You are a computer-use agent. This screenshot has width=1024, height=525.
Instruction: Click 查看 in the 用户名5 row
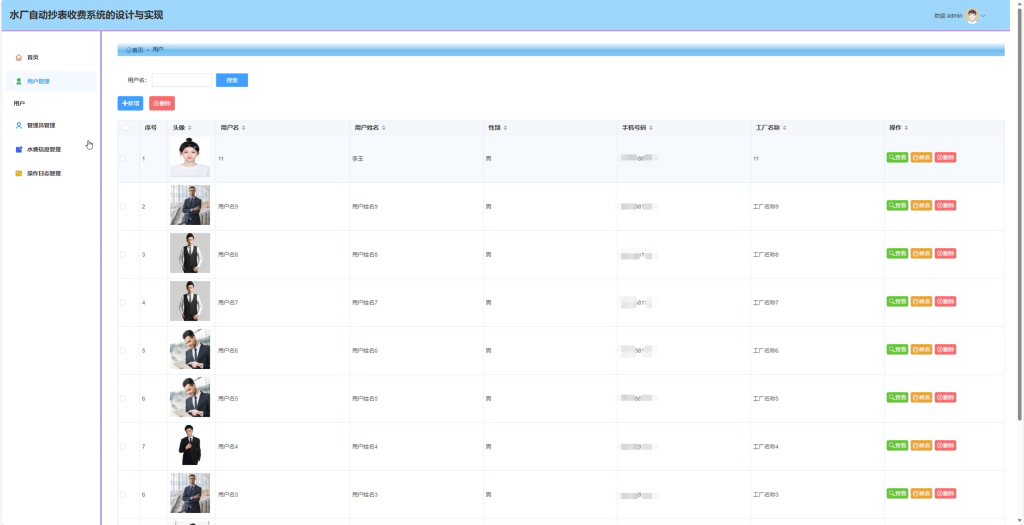click(897, 397)
